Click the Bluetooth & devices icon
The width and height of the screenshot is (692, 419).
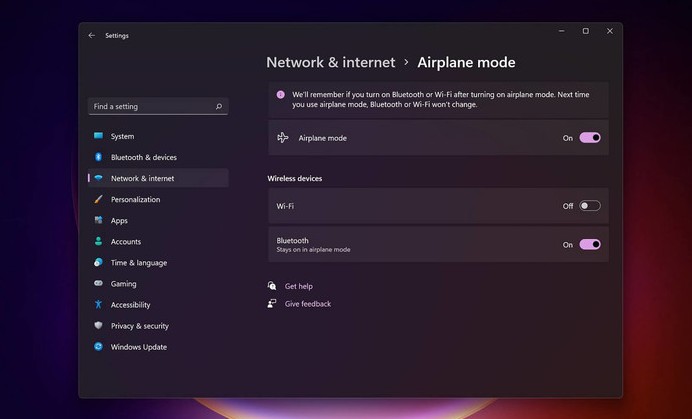click(98, 157)
